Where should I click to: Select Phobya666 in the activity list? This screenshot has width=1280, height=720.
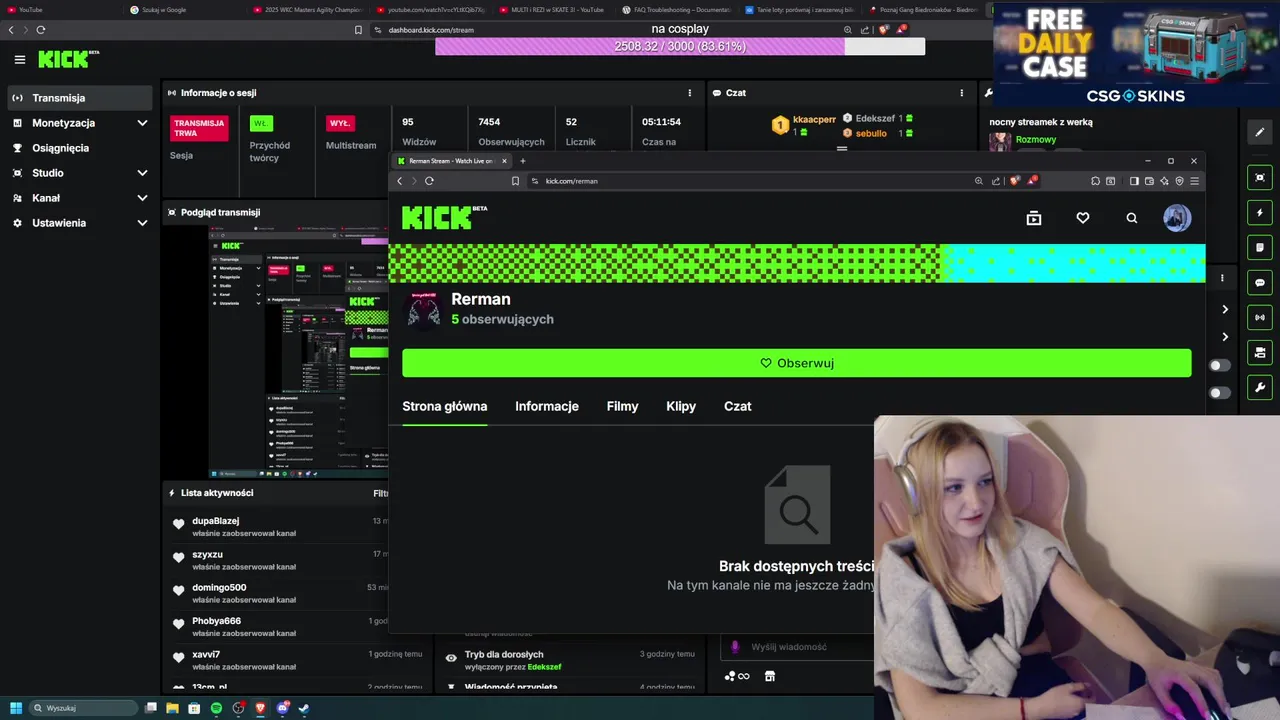point(217,621)
